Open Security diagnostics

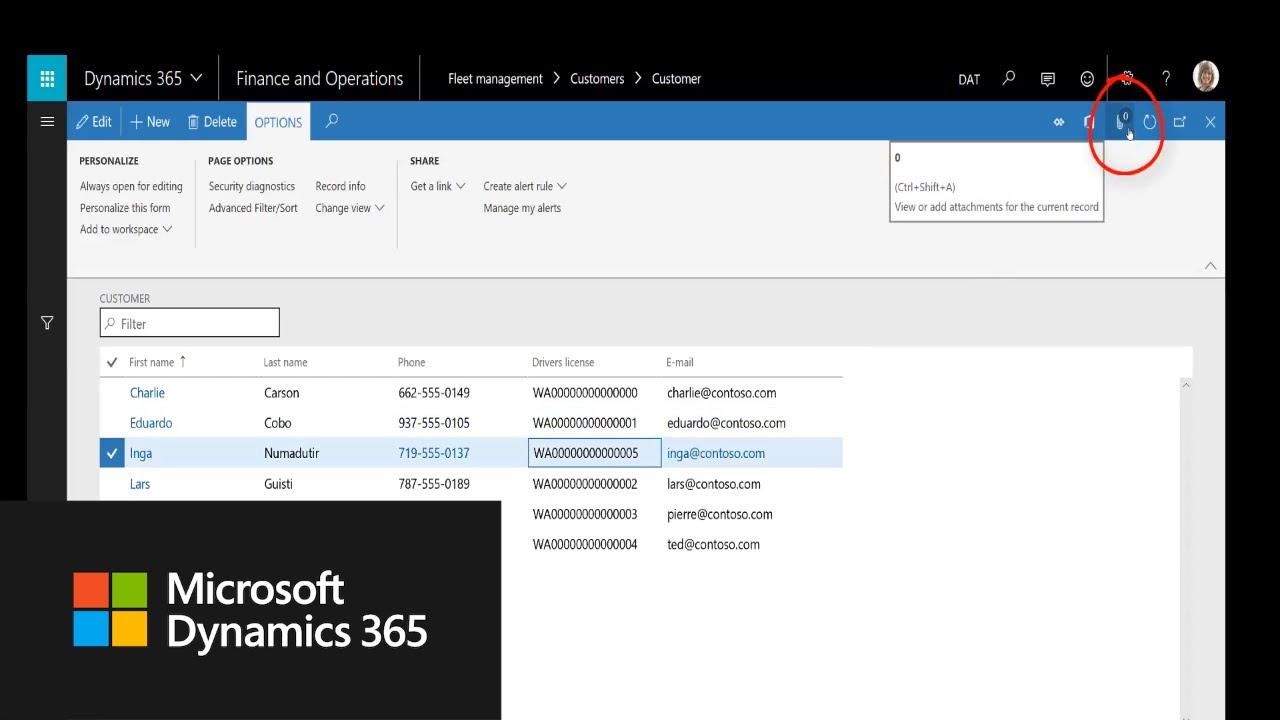coord(252,186)
